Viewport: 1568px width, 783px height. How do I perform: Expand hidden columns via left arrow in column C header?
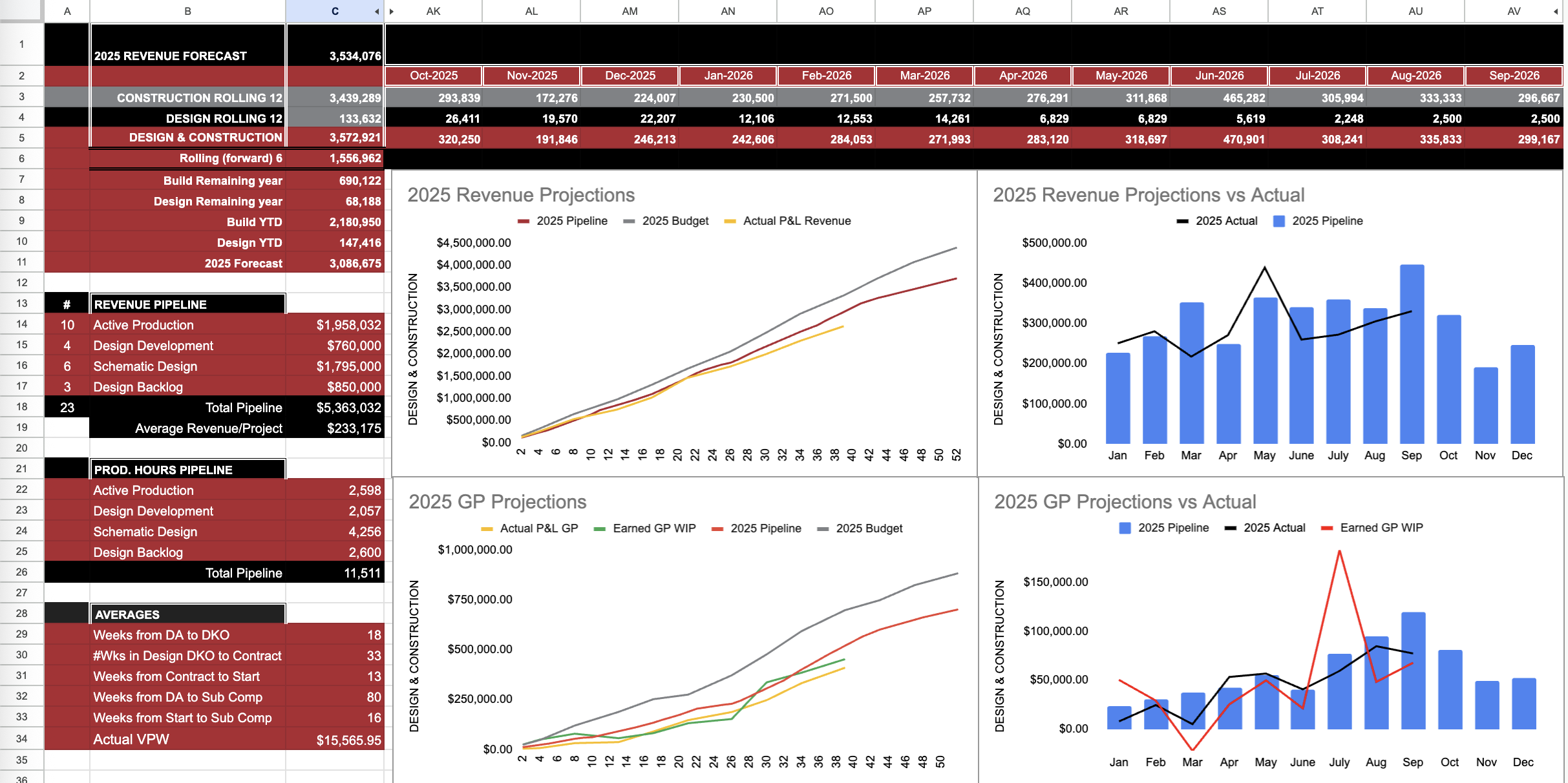377,12
